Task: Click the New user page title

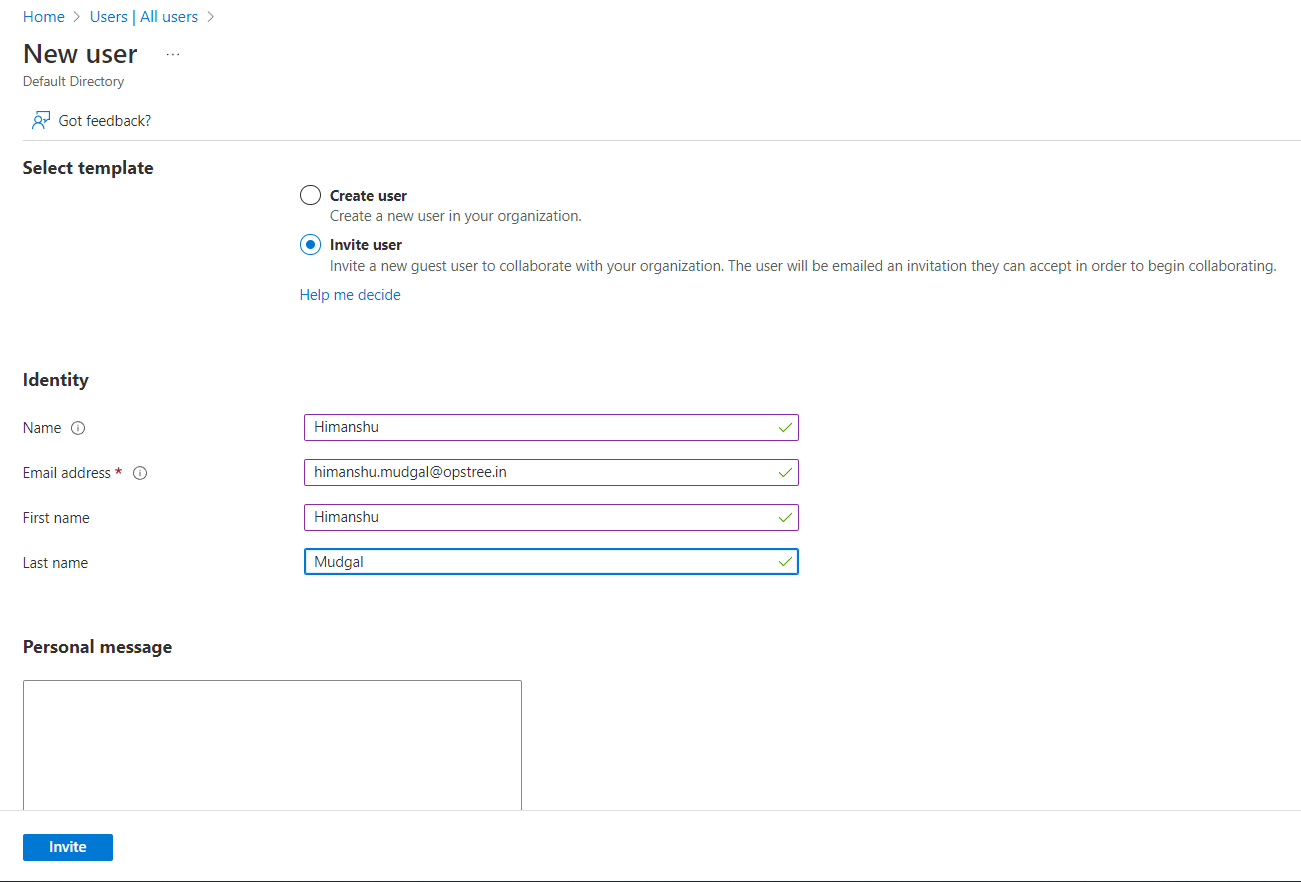Action: (x=80, y=54)
